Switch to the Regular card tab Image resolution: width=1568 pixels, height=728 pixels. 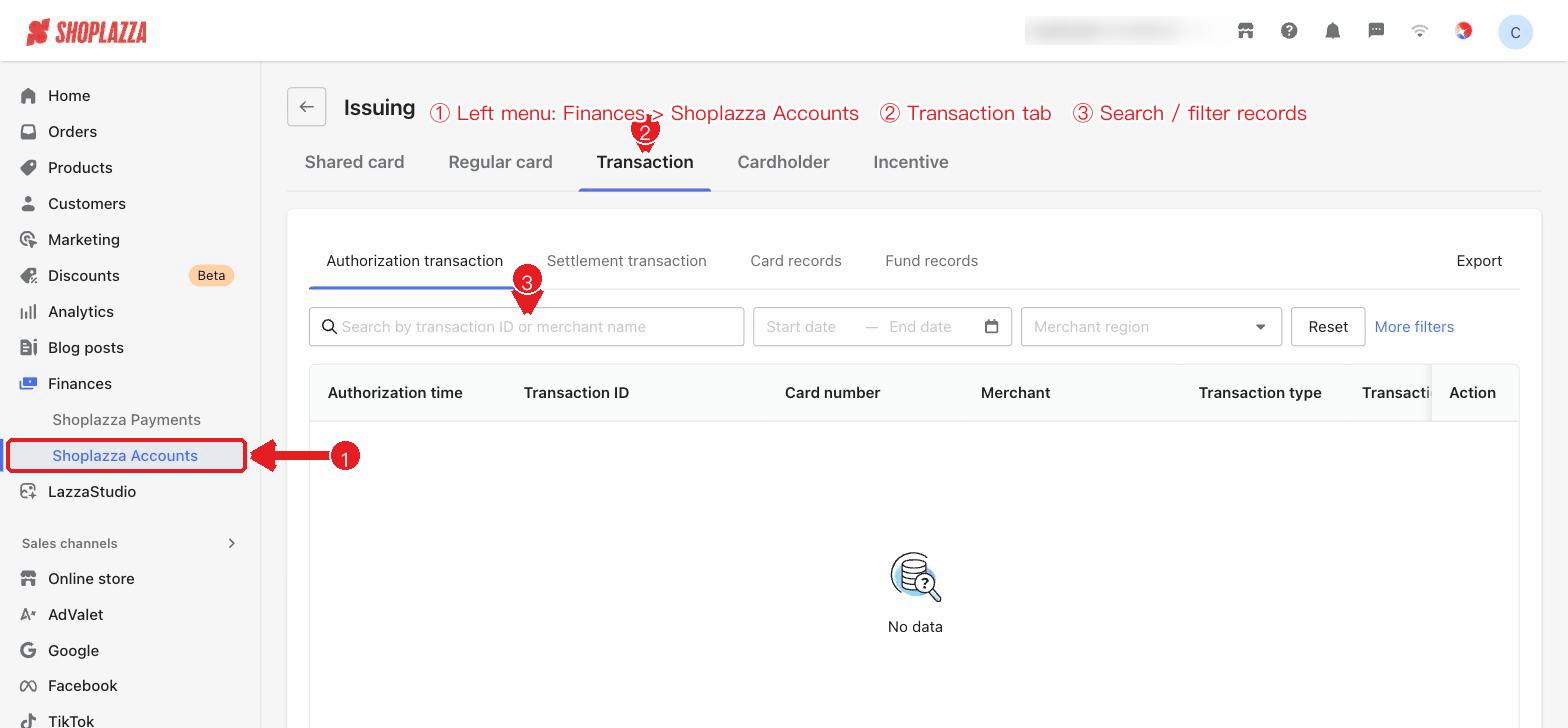(500, 162)
